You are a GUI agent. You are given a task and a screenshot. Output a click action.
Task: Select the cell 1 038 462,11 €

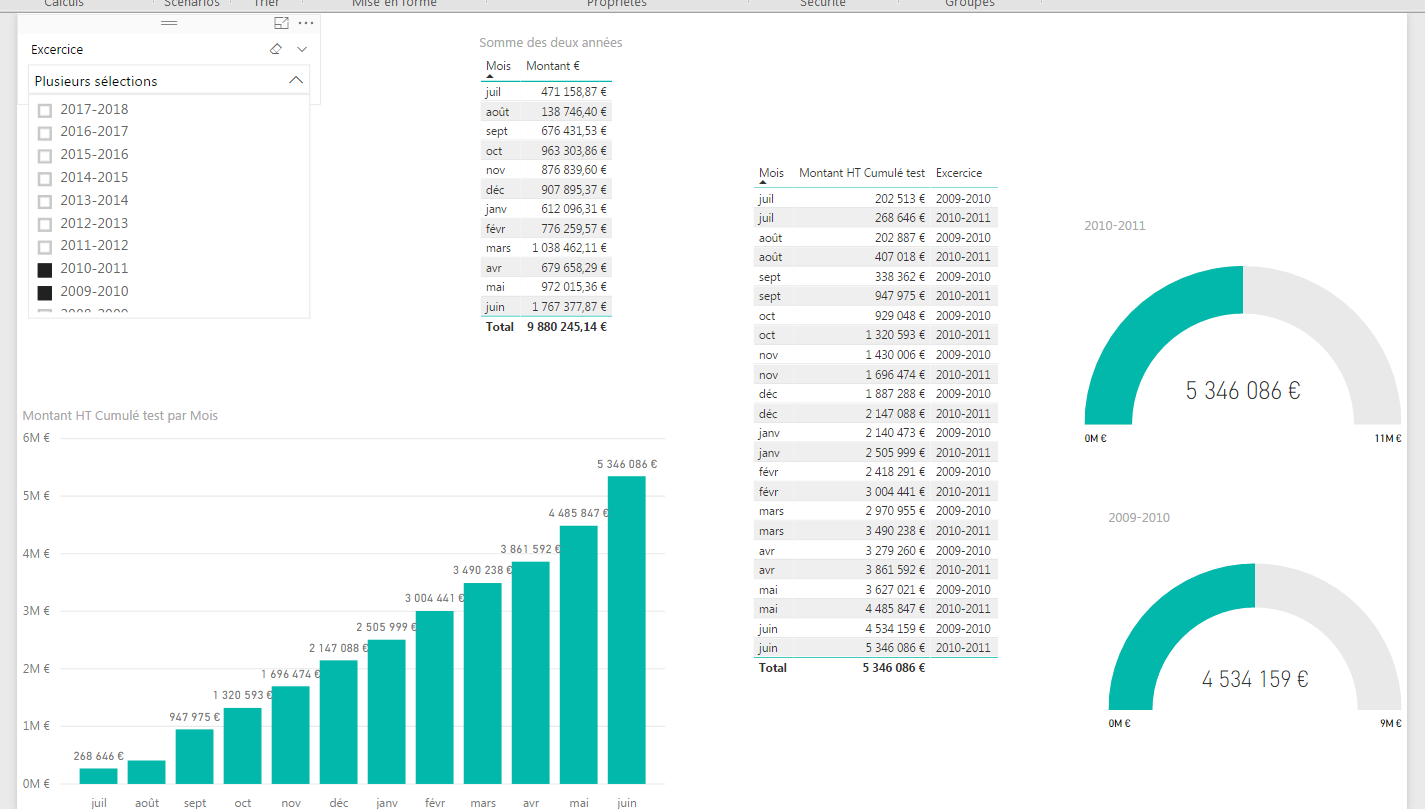click(569, 247)
